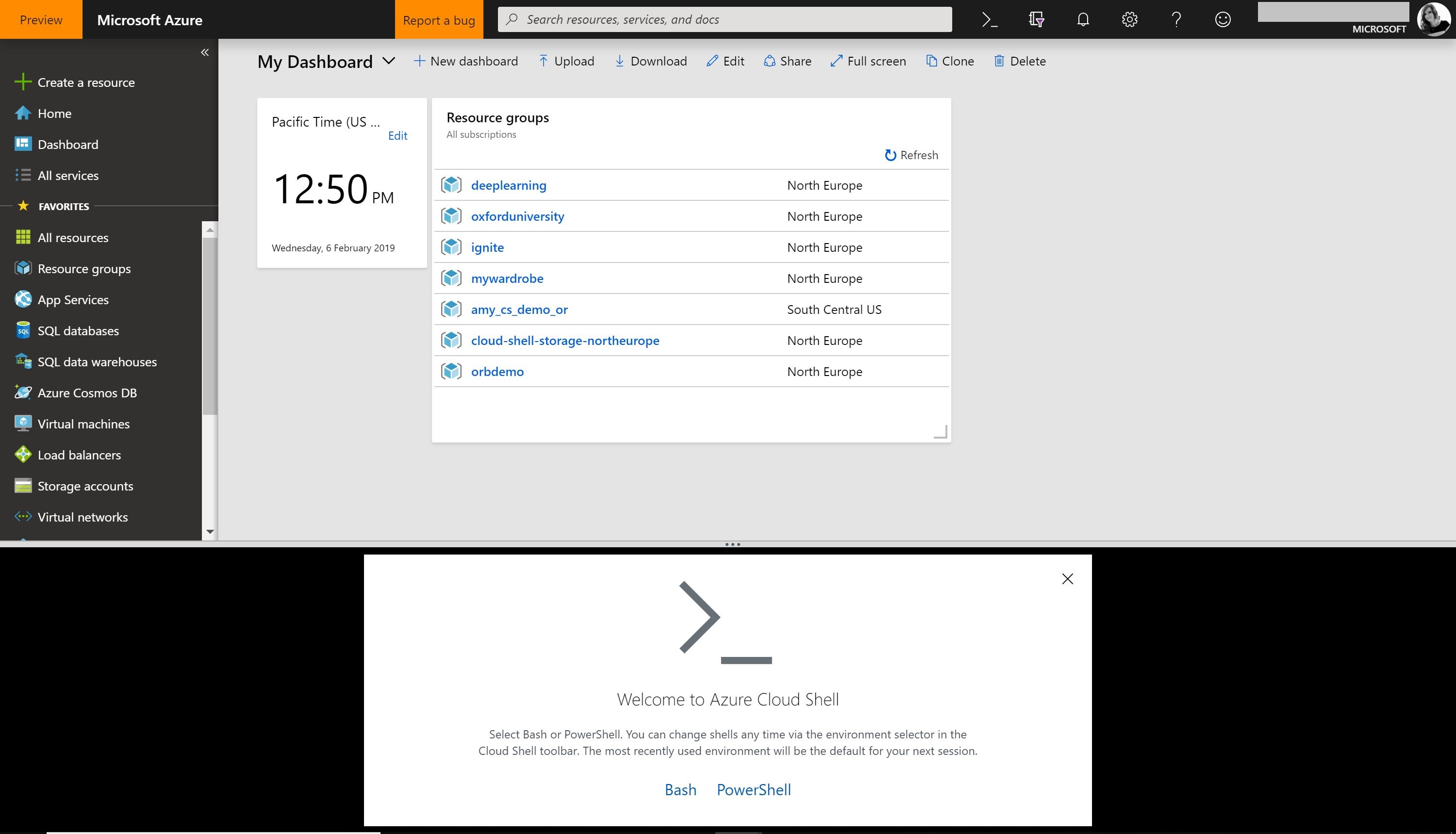This screenshot has width=1456, height=834.
Task: Open App Services in the sidebar
Action: (x=73, y=299)
